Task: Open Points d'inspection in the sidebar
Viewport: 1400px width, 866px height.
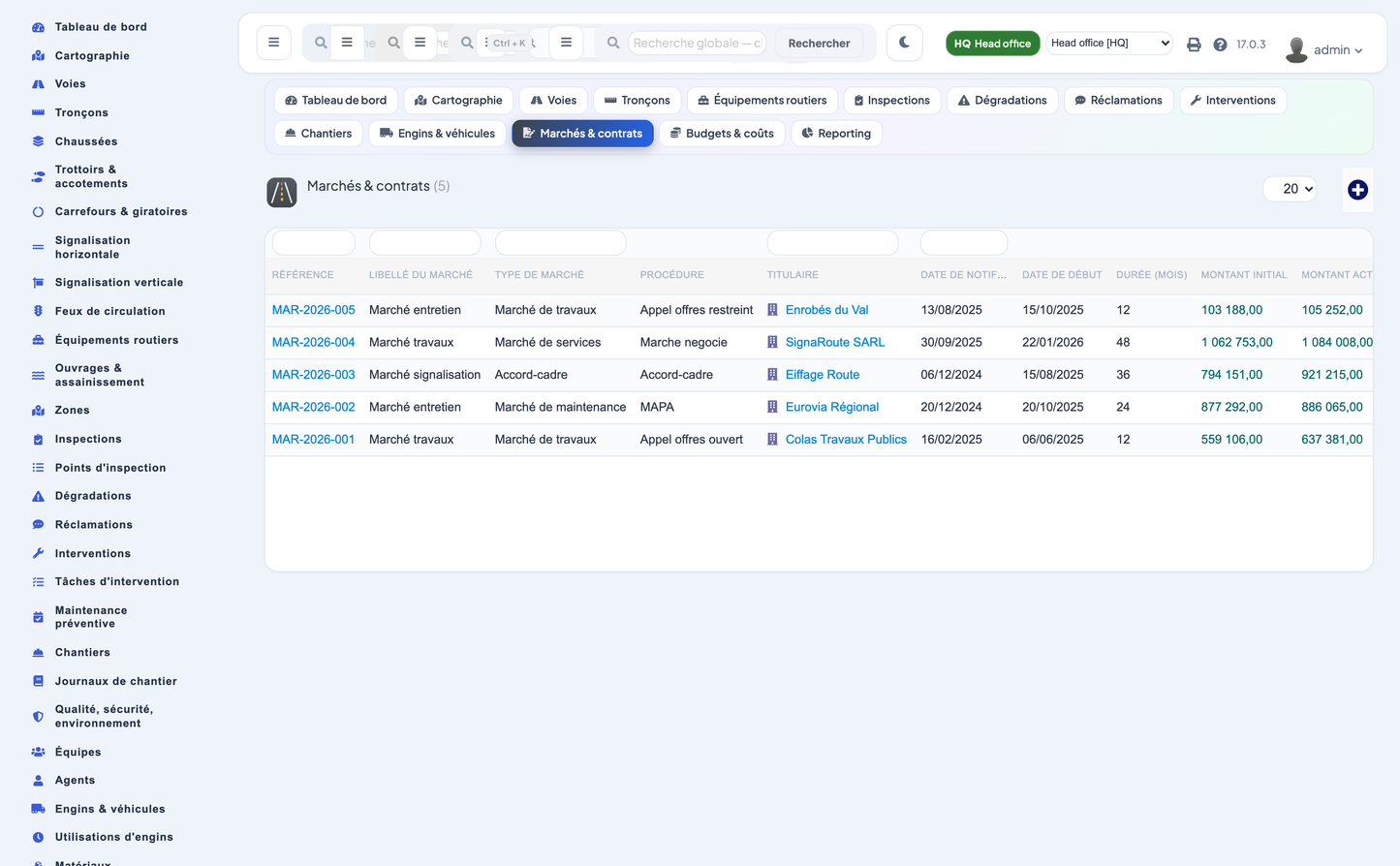Action: pos(110,468)
